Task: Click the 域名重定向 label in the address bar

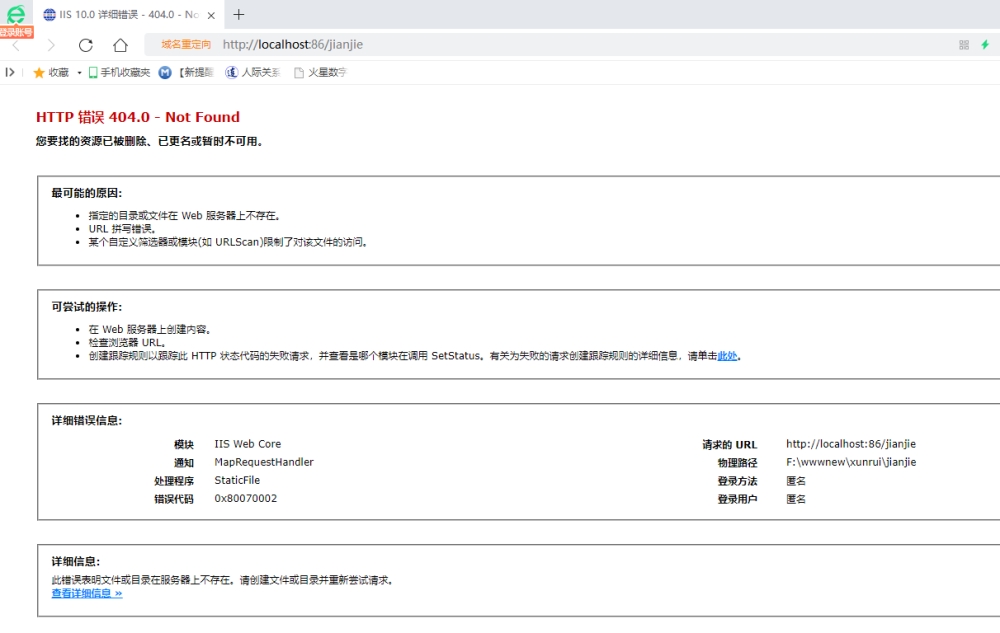Action: tap(186, 45)
